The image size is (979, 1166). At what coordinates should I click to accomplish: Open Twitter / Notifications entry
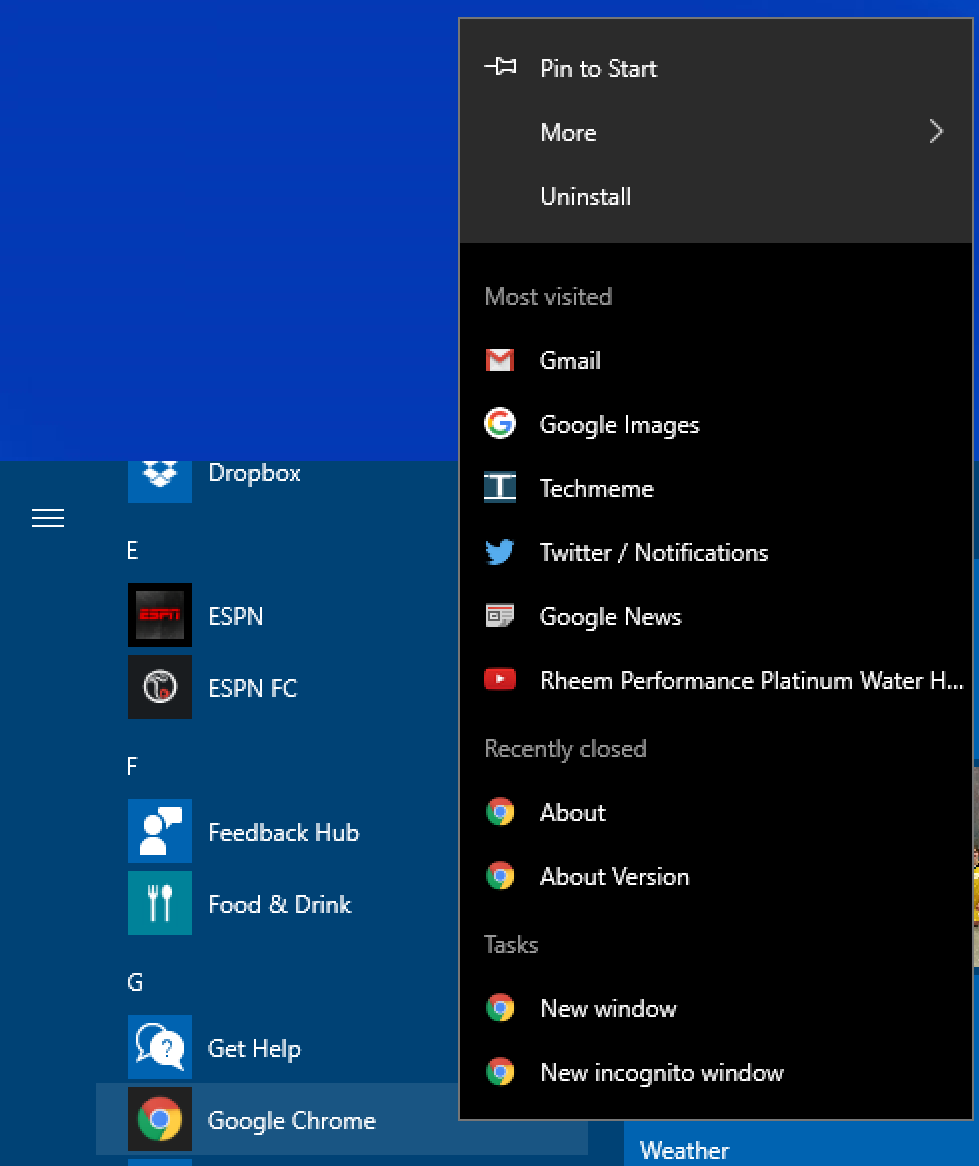click(715, 553)
